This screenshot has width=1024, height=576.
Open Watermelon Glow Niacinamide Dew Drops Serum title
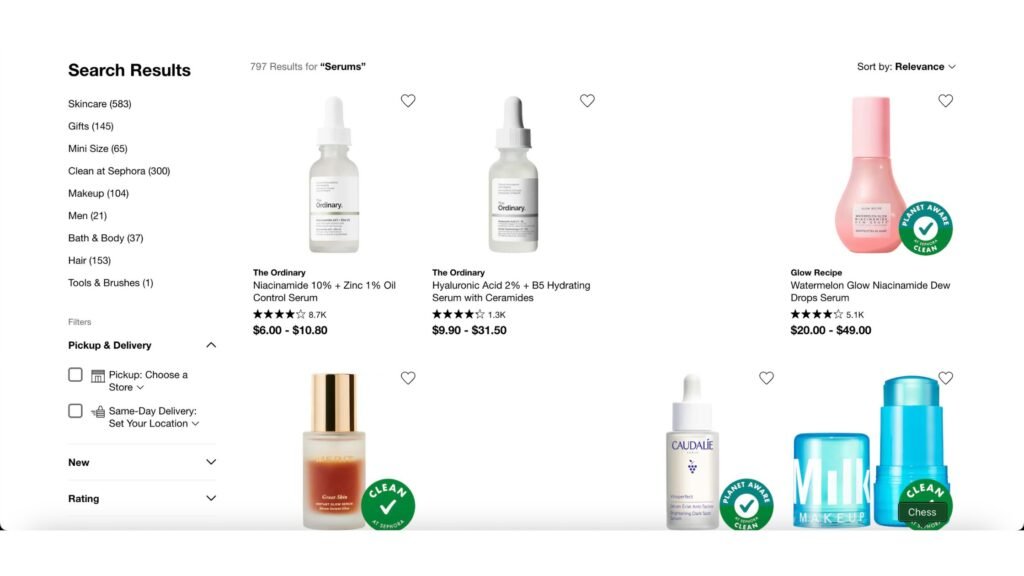[x=870, y=291]
